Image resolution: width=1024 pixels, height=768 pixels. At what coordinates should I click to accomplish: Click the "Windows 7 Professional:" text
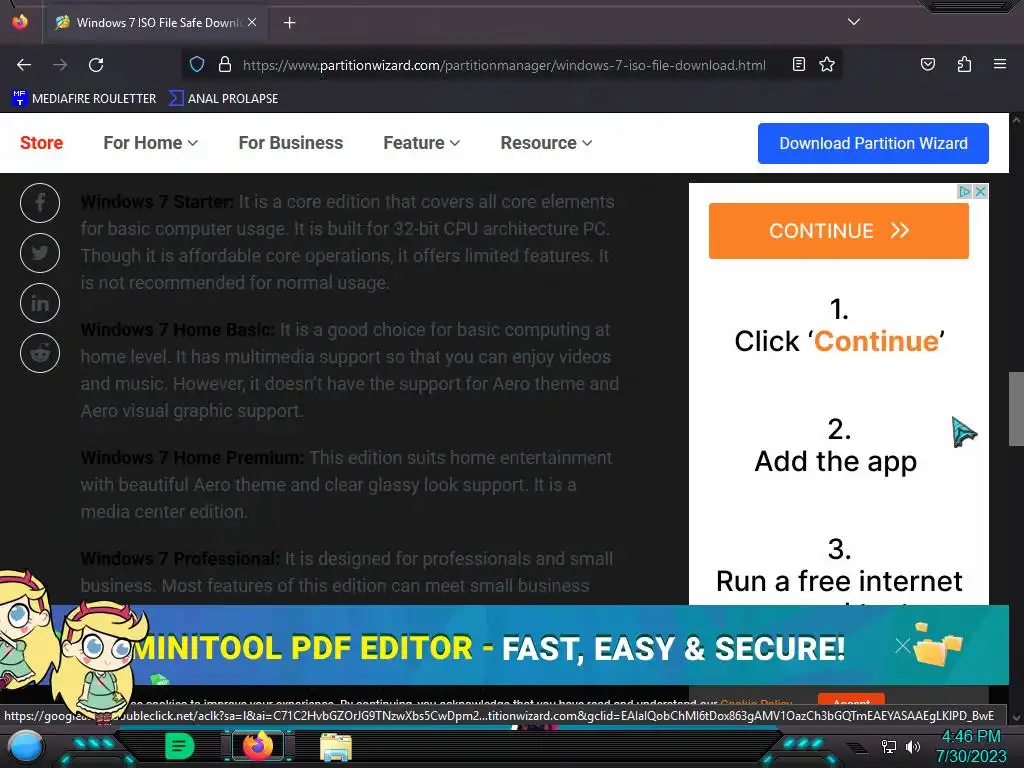[x=180, y=559]
